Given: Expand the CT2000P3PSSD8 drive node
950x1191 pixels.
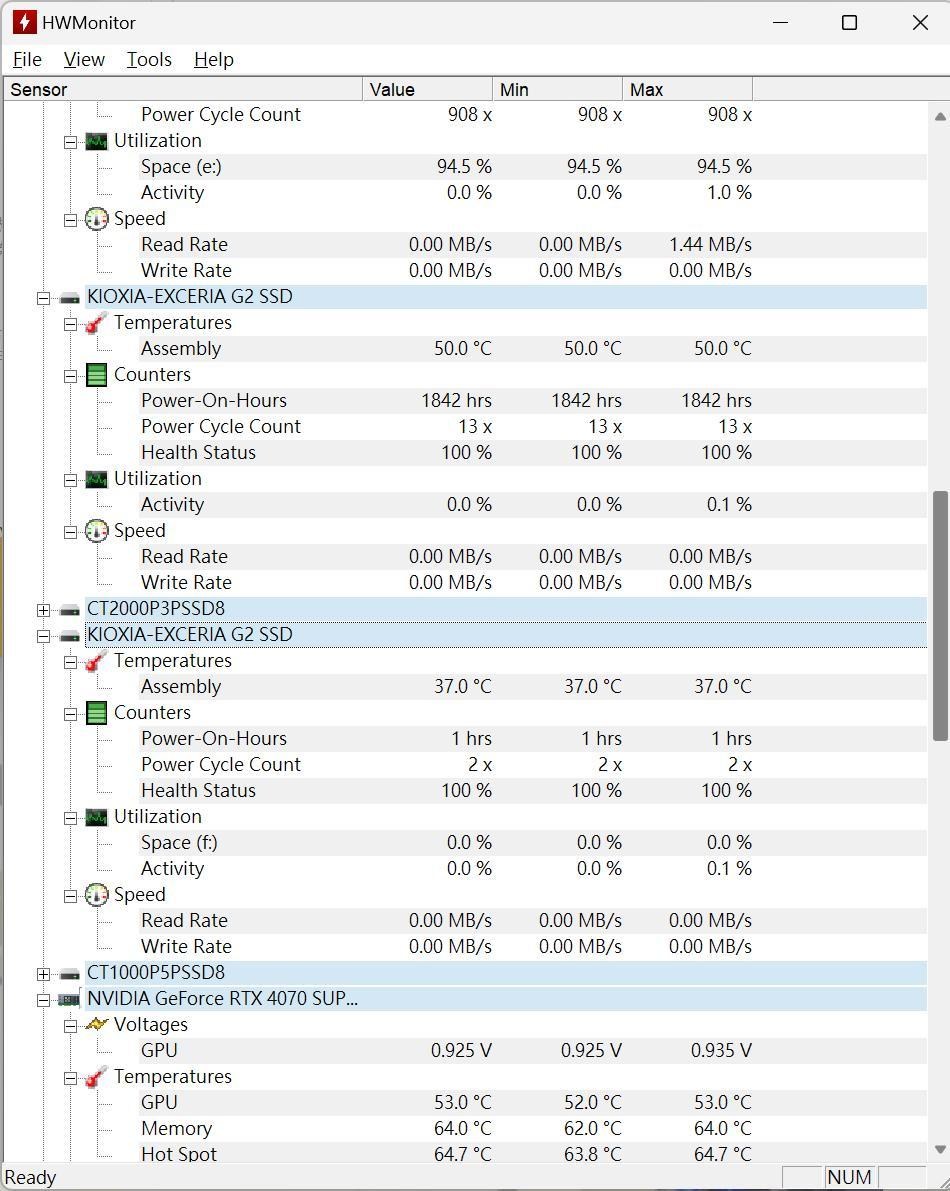Looking at the screenshot, I should [43, 609].
